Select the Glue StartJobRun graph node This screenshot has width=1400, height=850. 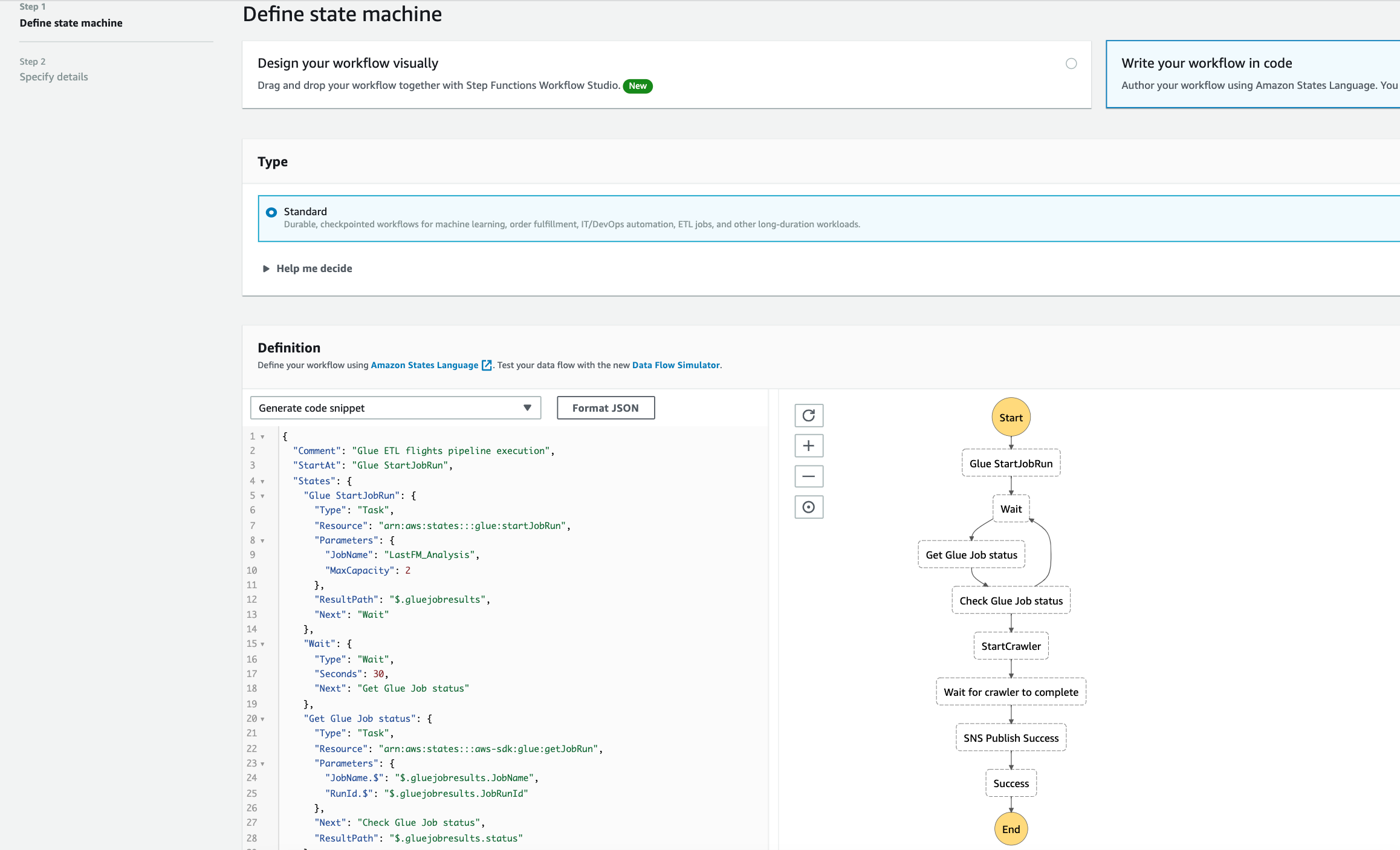pyautogui.click(x=1011, y=463)
